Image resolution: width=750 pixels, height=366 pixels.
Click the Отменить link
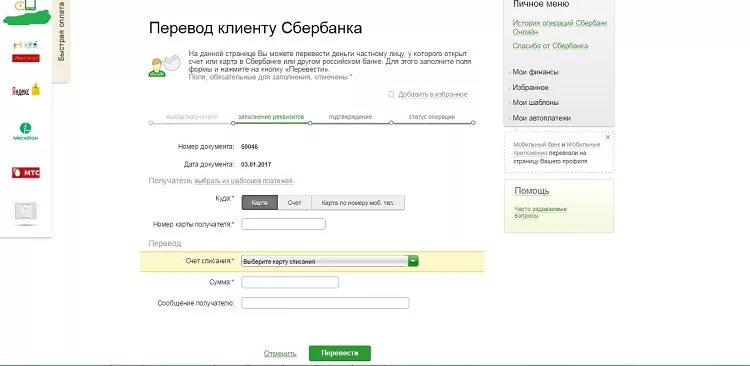[x=280, y=354]
